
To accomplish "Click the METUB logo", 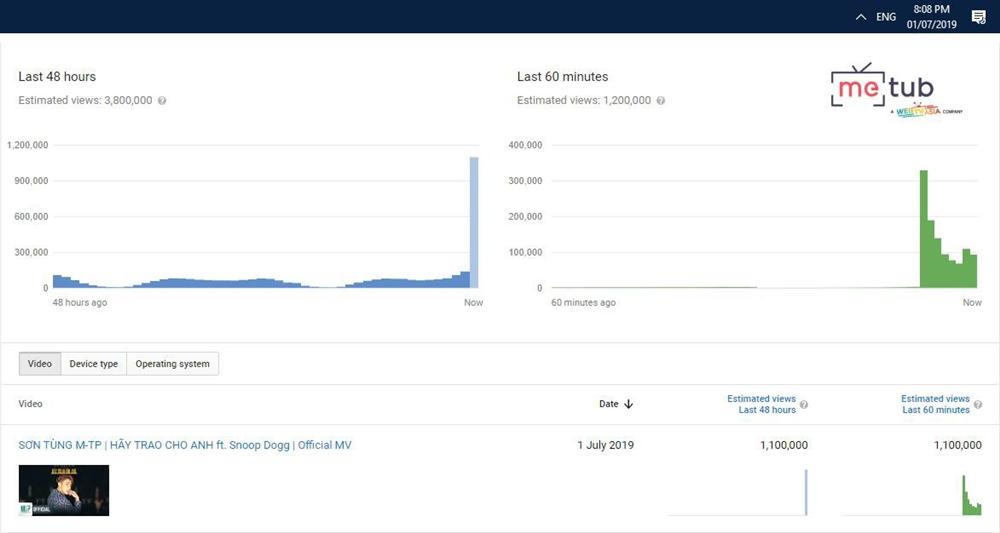I will (885, 90).
